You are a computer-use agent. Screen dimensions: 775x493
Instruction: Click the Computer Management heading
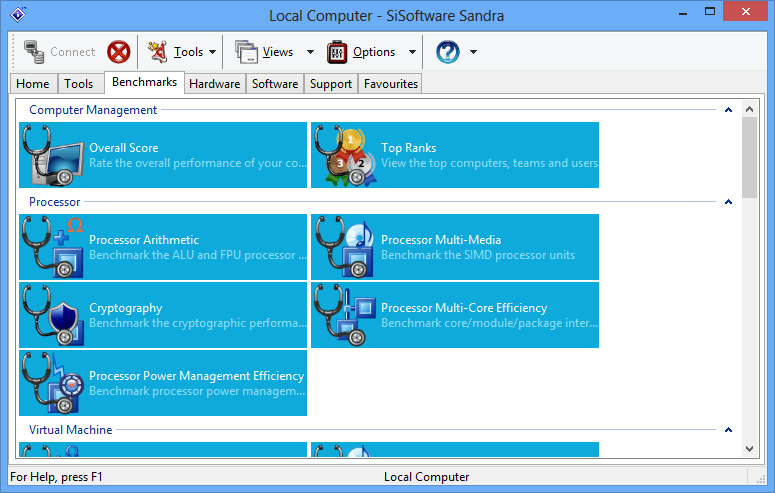click(93, 110)
